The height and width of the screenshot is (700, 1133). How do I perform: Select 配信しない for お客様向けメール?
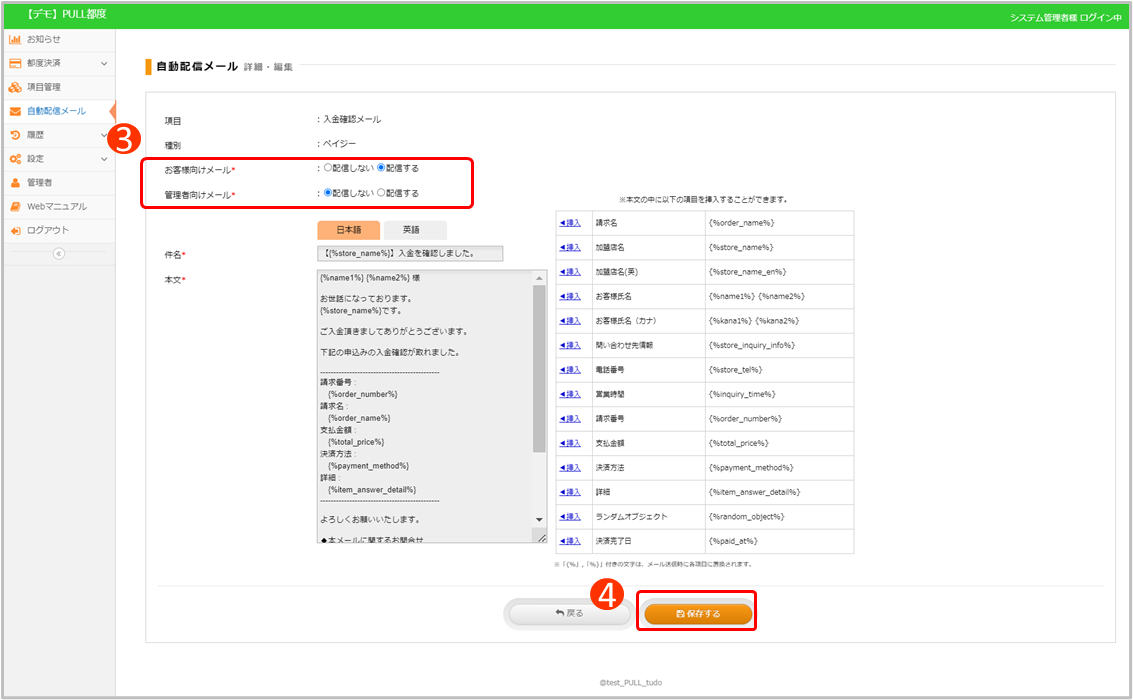coord(328,168)
